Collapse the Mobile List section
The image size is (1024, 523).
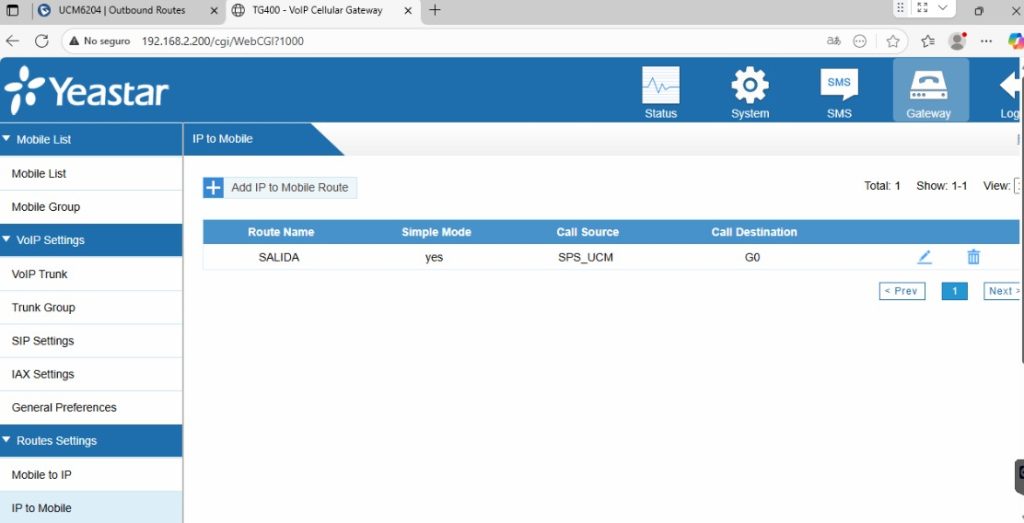tap(8, 139)
